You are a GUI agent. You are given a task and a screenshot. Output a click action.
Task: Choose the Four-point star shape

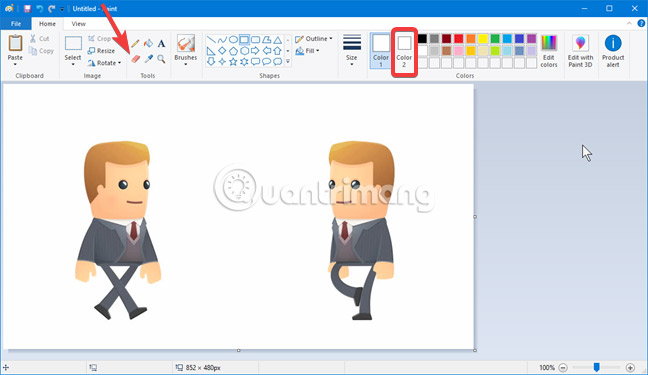pyautogui.click(x=222, y=62)
